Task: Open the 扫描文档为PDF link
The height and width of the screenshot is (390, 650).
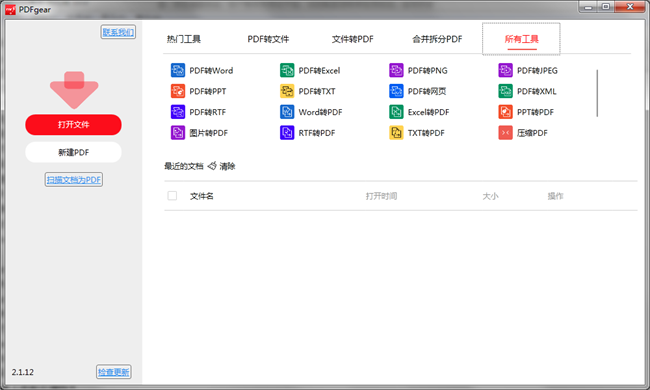Action: pos(74,179)
